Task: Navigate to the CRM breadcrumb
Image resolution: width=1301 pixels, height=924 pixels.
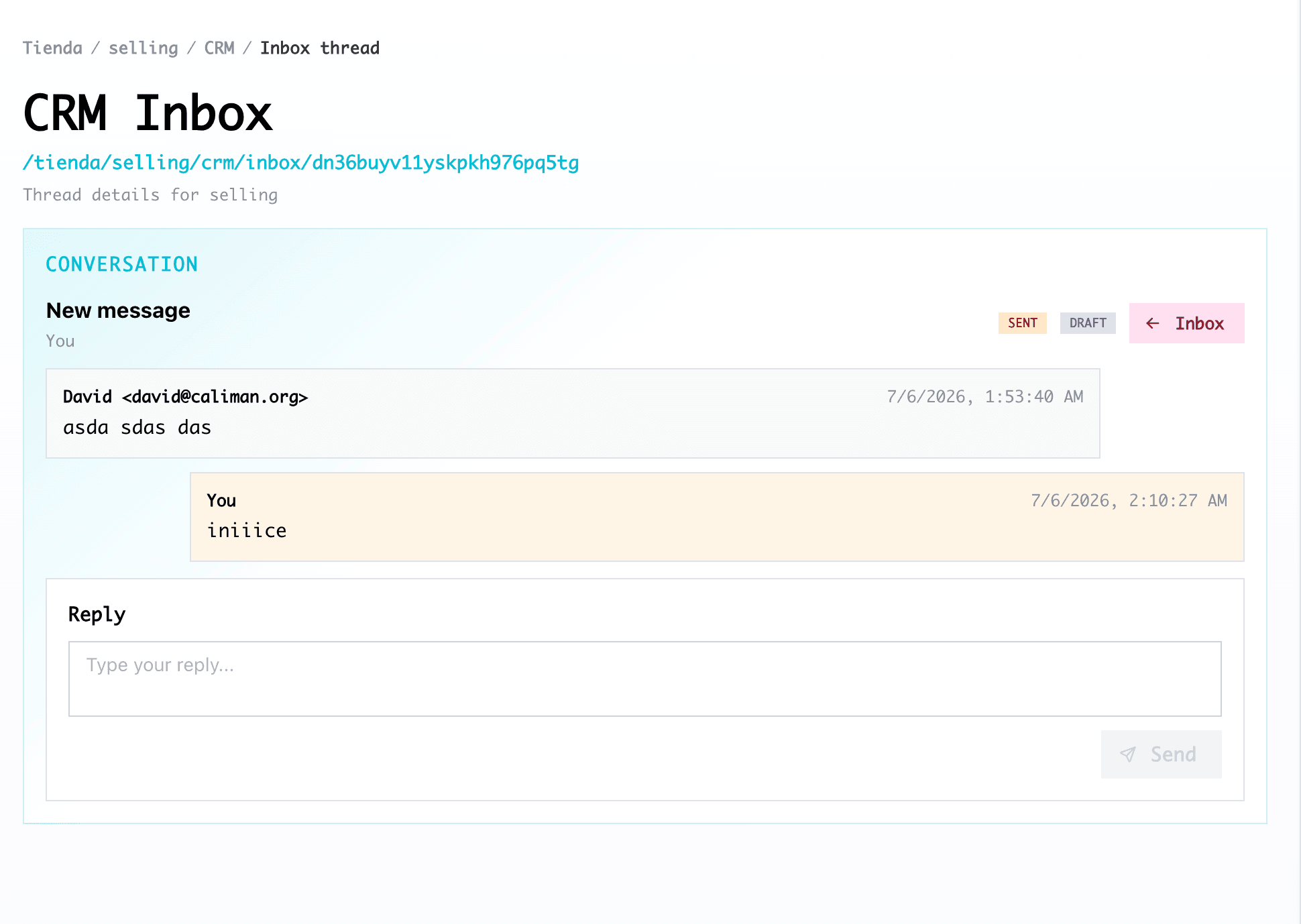Action: point(219,48)
